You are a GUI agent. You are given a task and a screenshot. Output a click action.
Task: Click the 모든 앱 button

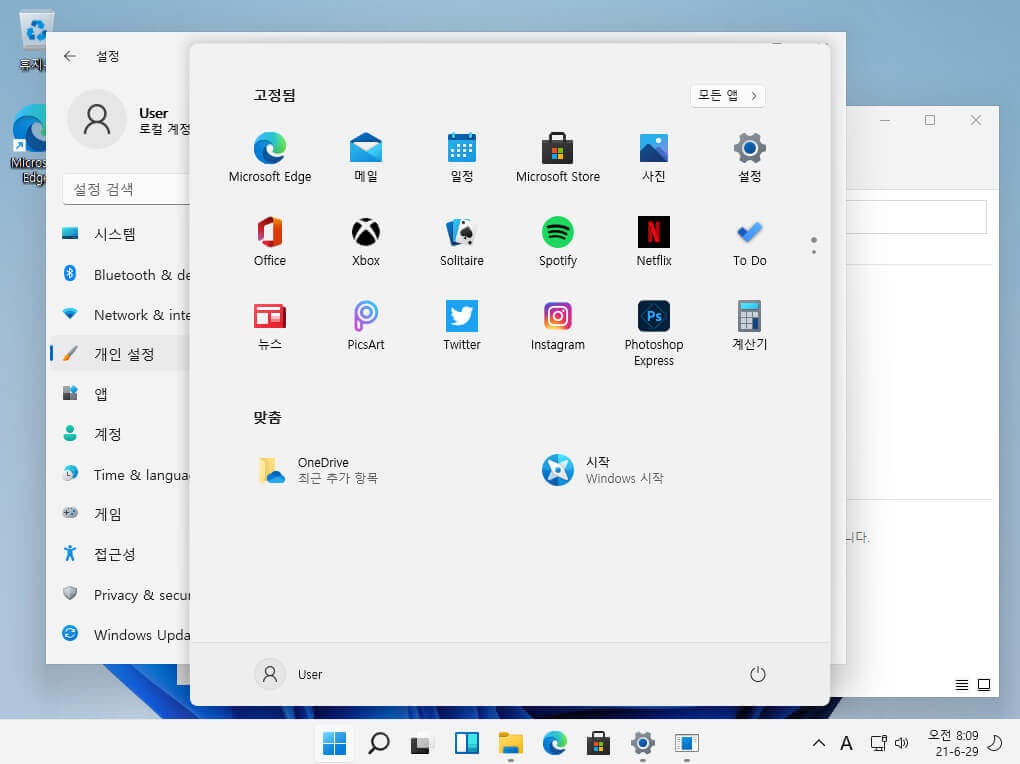727,96
